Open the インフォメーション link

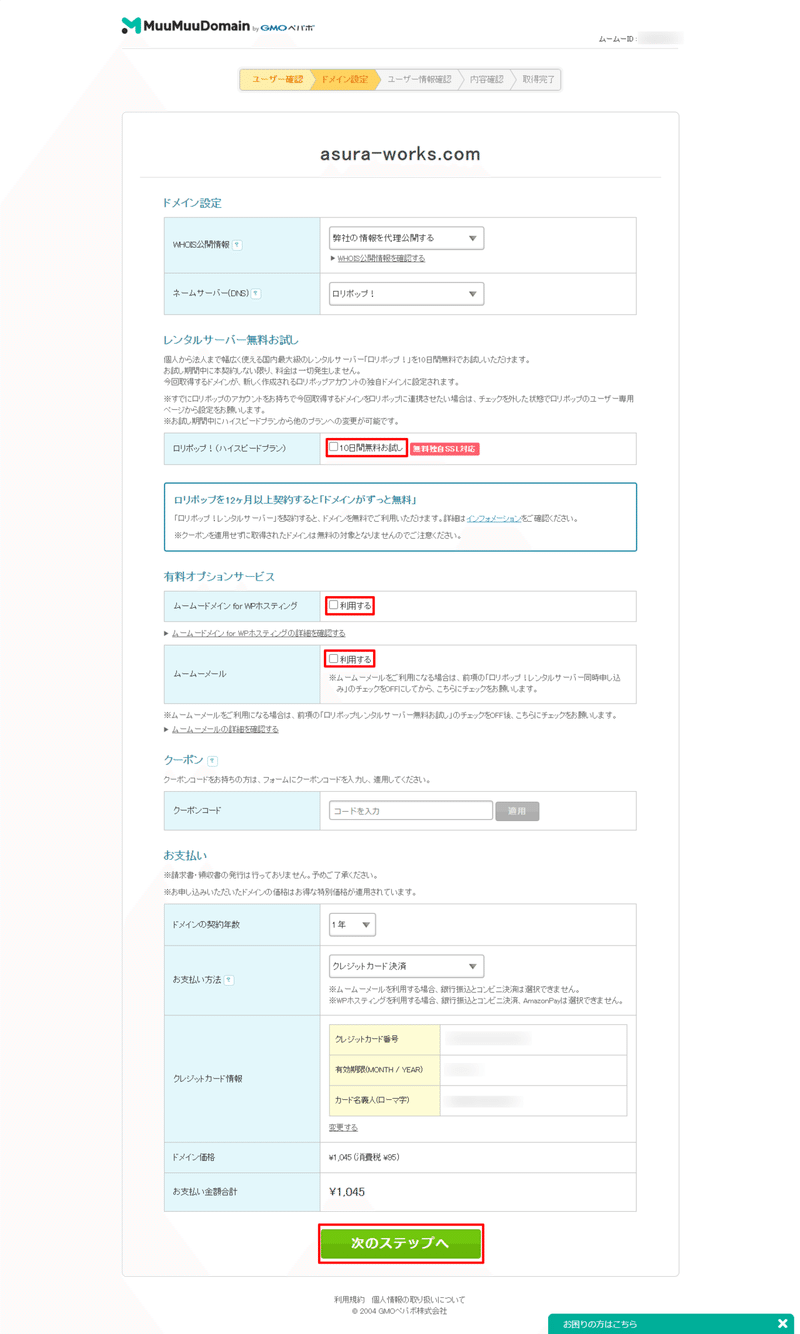(493, 518)
